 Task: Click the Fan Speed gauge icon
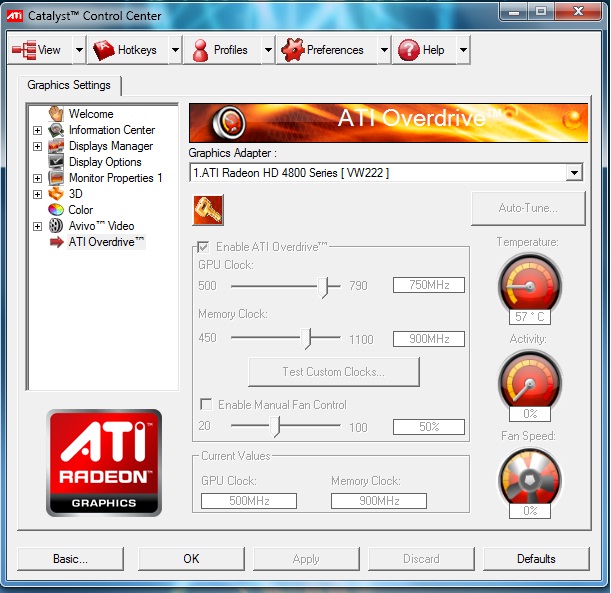point(530,478)
